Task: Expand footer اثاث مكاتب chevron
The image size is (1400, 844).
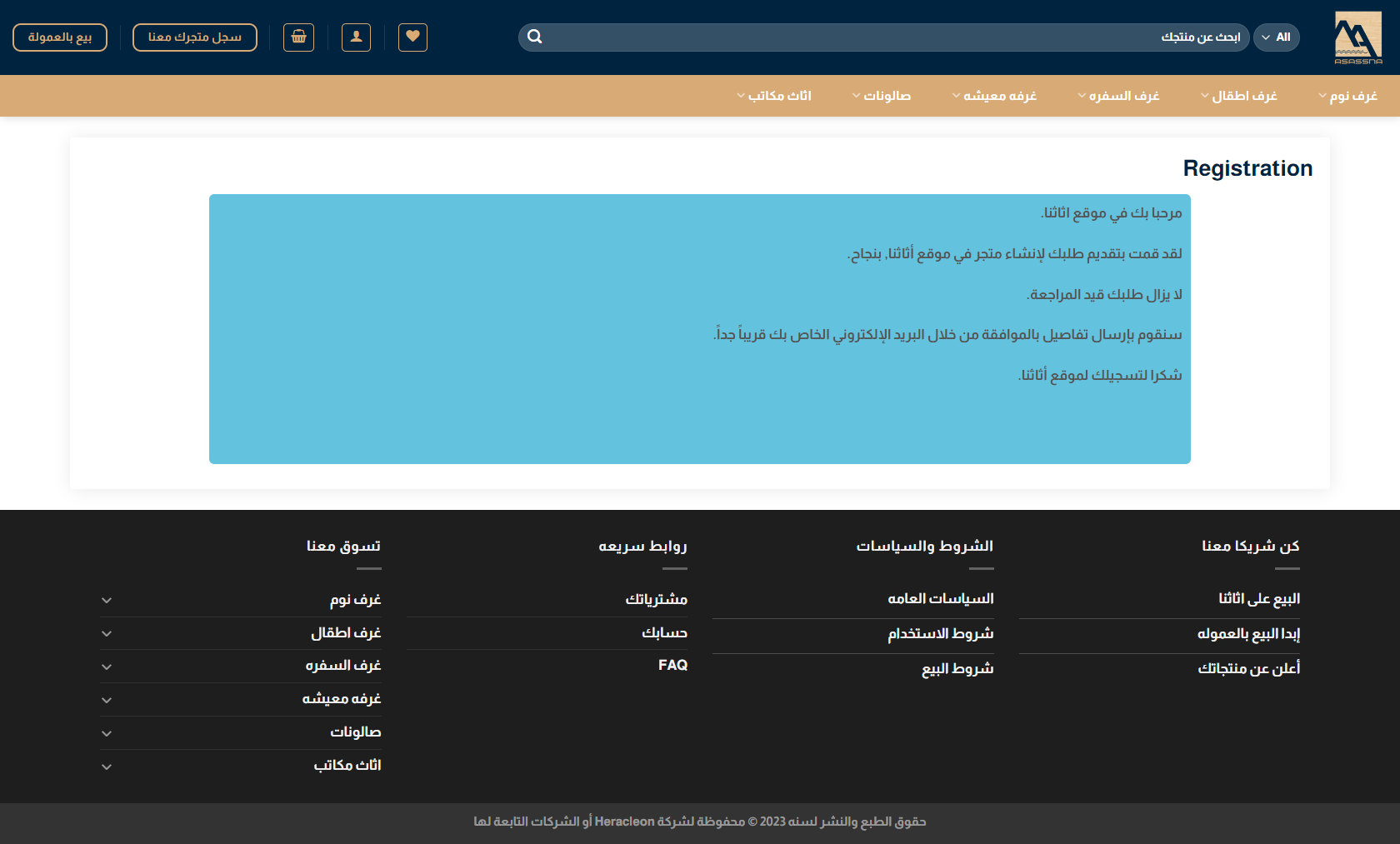Action: tap(107, 767)
